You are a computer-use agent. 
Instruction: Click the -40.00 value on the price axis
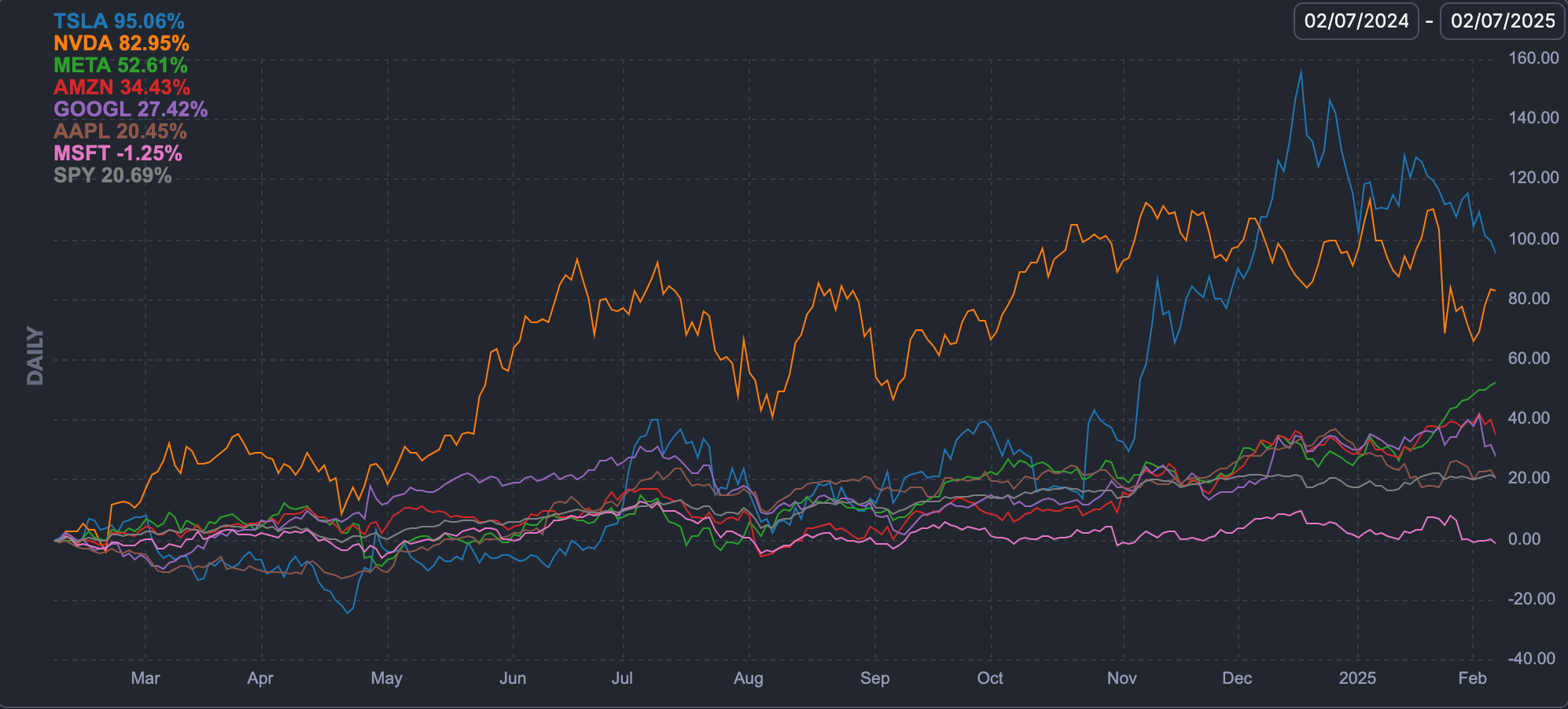tap(1532, 659)
